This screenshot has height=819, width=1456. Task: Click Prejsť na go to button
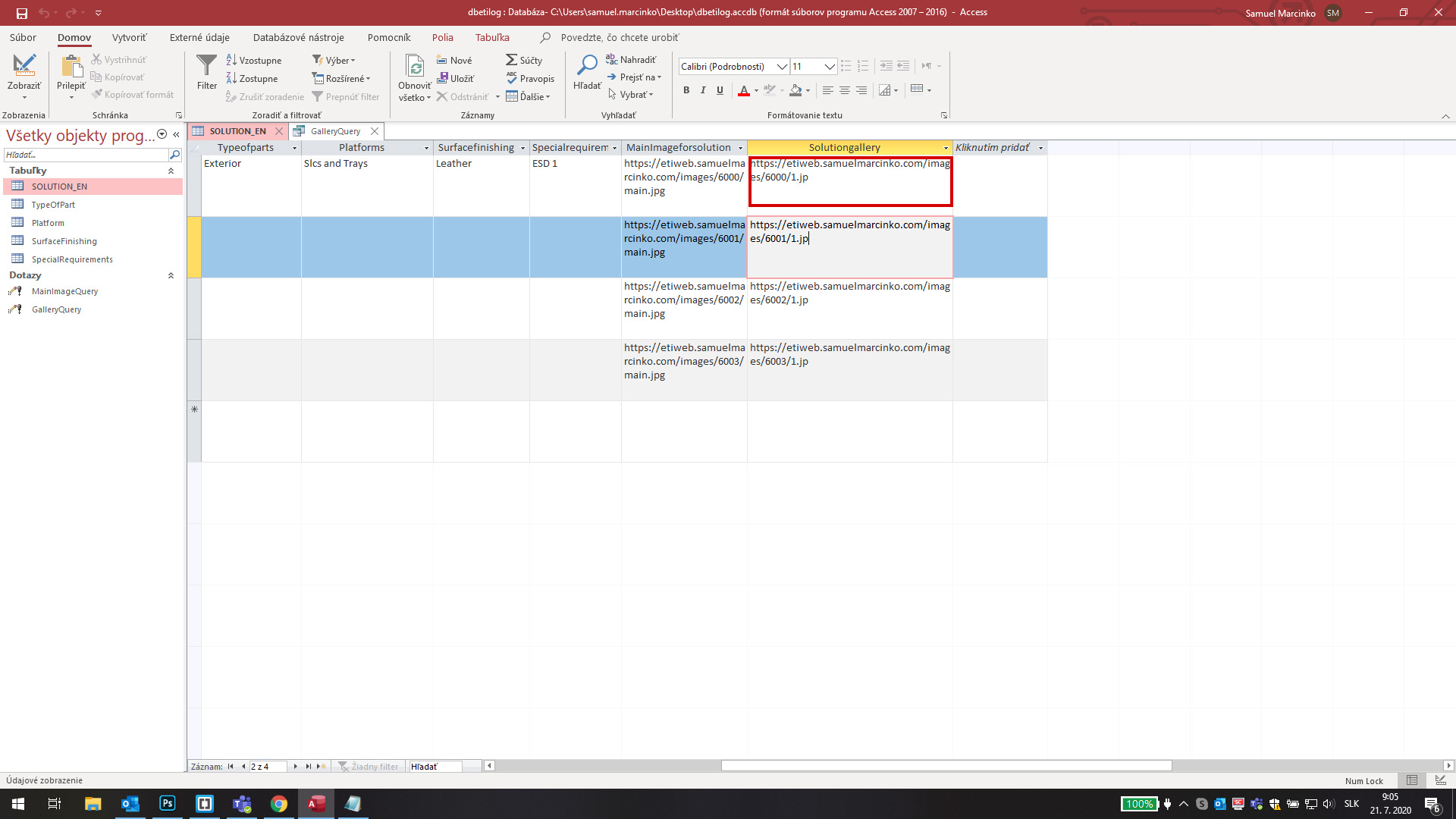tap(635, 77)
